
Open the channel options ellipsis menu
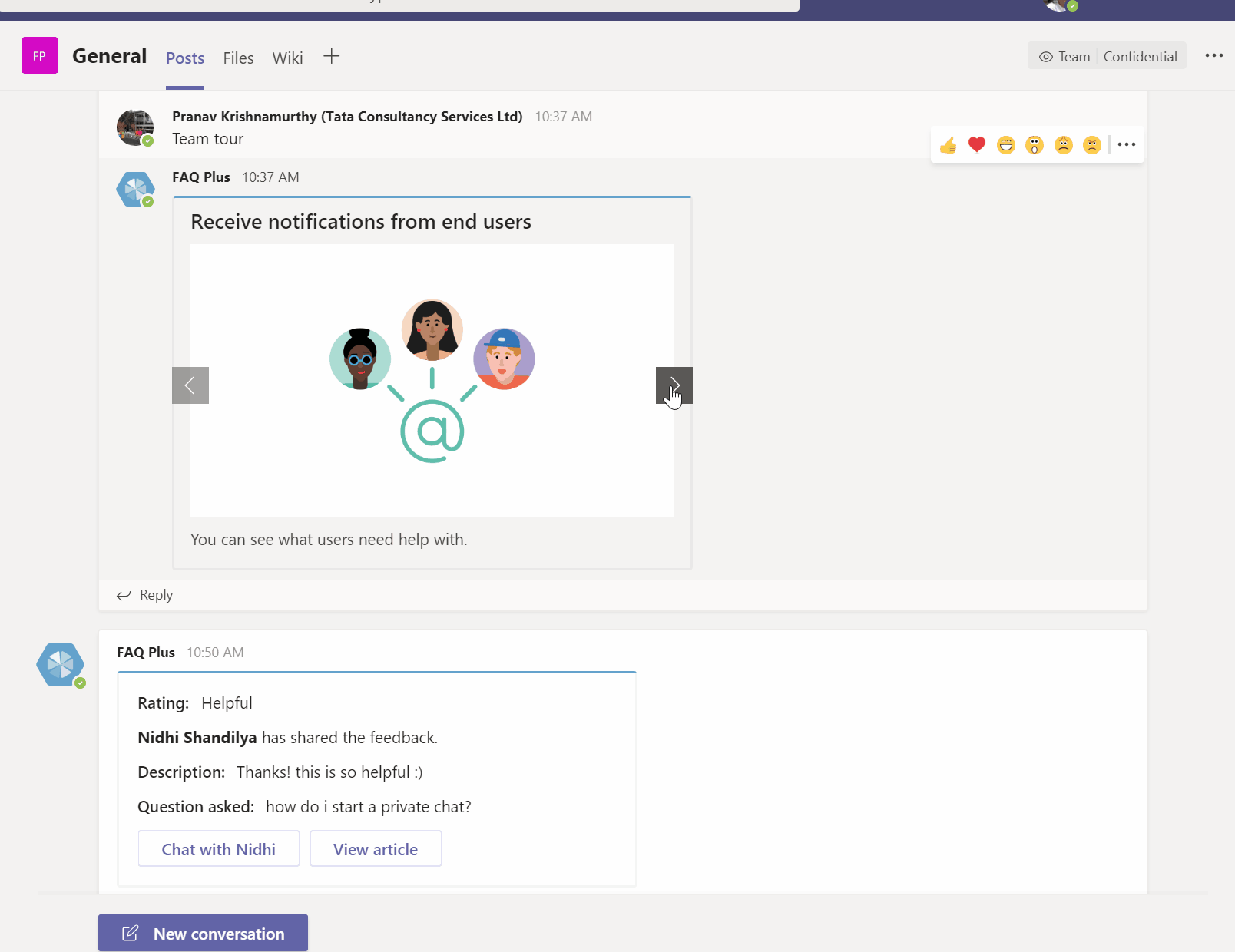[1214, 55]
